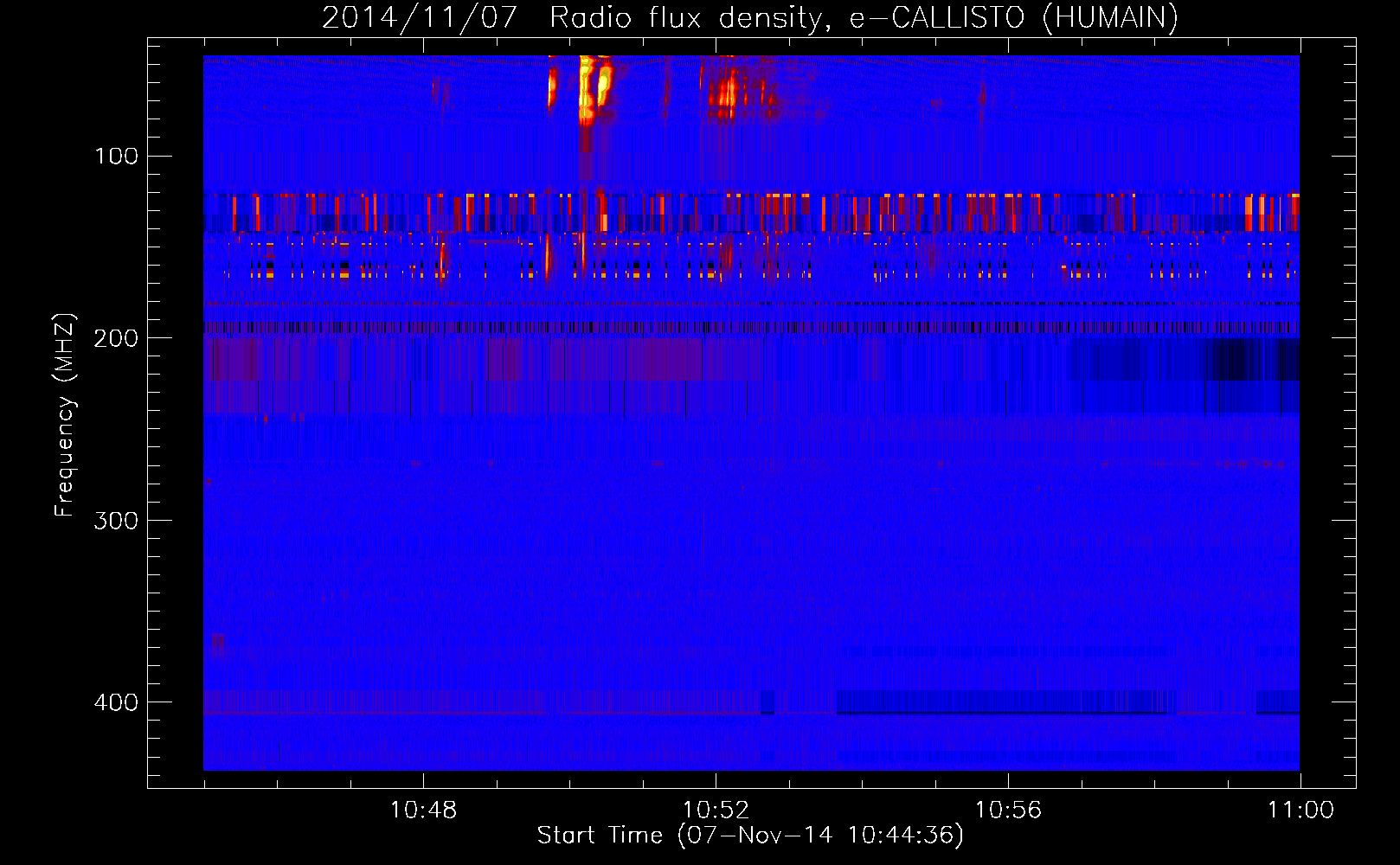Click the 11:00 time tick label

1300,811
